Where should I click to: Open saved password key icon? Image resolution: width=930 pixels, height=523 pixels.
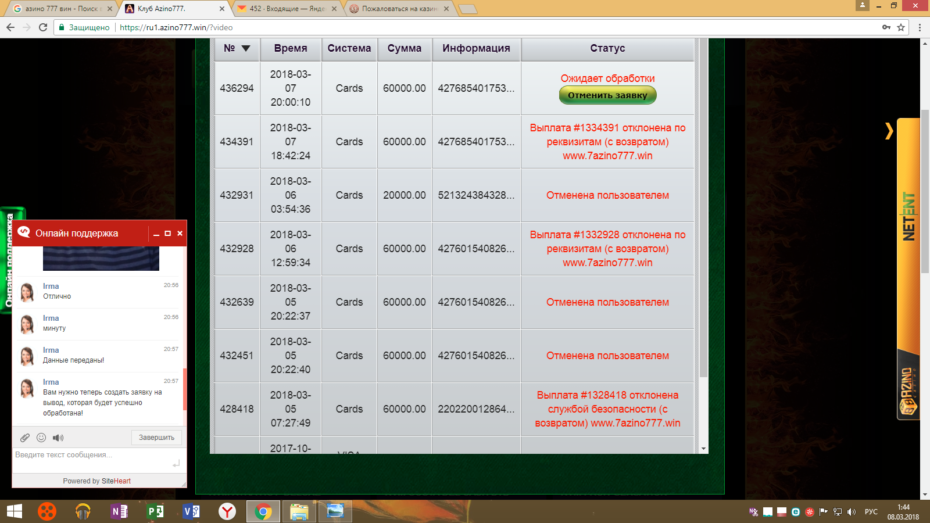[x=886, y=27]
